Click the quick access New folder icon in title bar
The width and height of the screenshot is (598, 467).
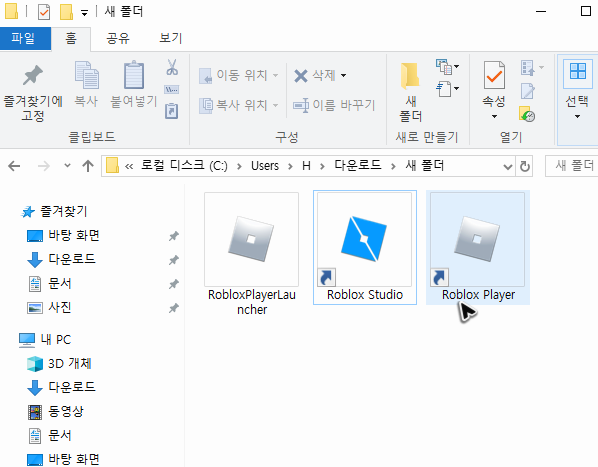pos(66,12)
